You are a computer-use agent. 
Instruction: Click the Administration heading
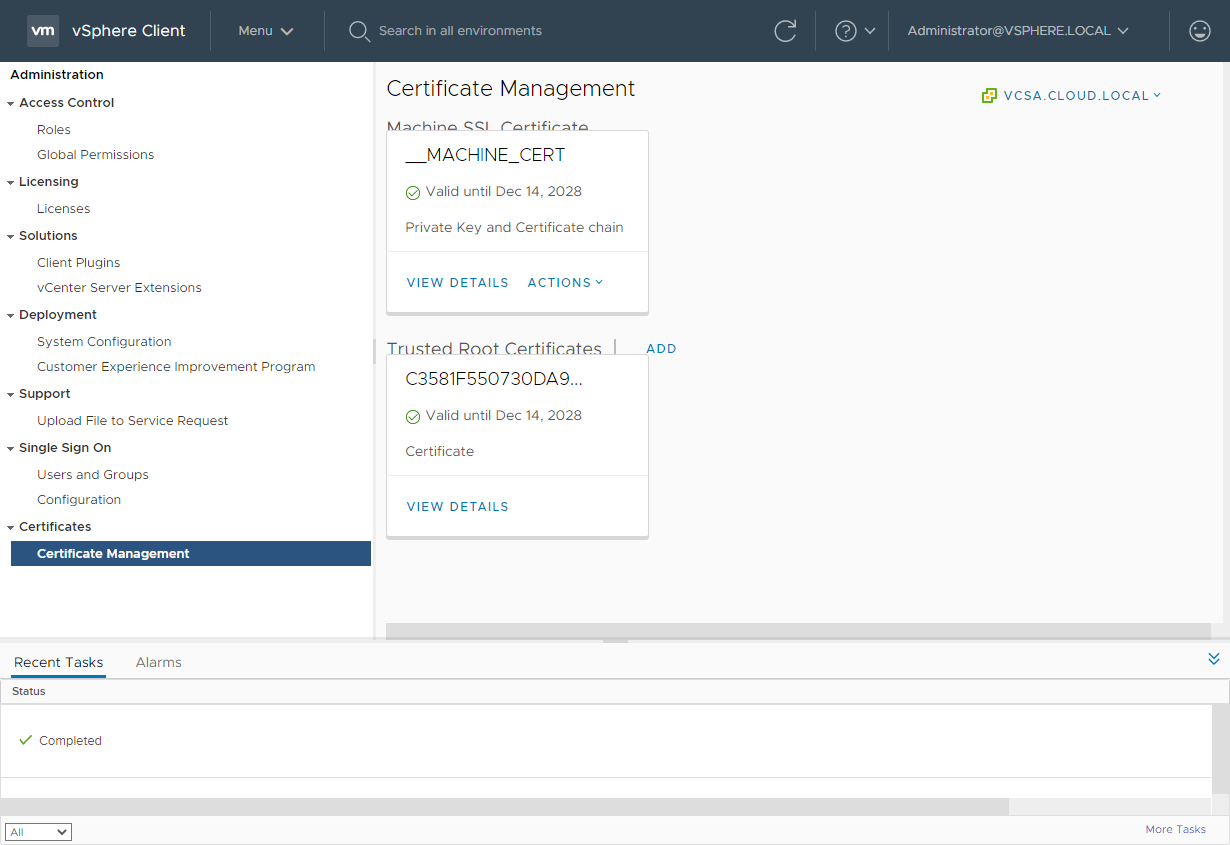[x=57, y=75]
